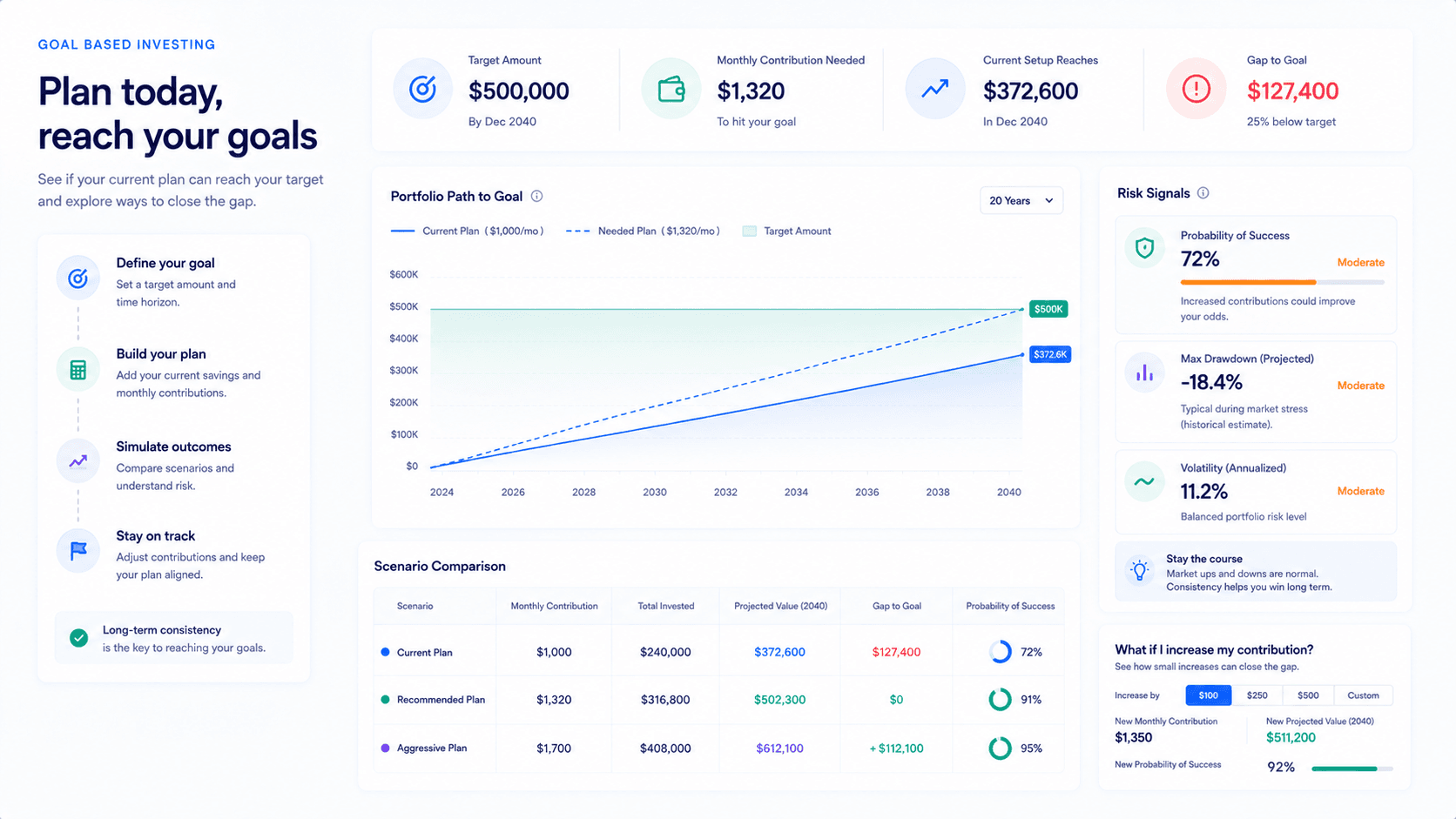Viewport: 1456px width, 819px height.
Task: Open info tooltip beside Risk Signals
Action: point(1203,193)
